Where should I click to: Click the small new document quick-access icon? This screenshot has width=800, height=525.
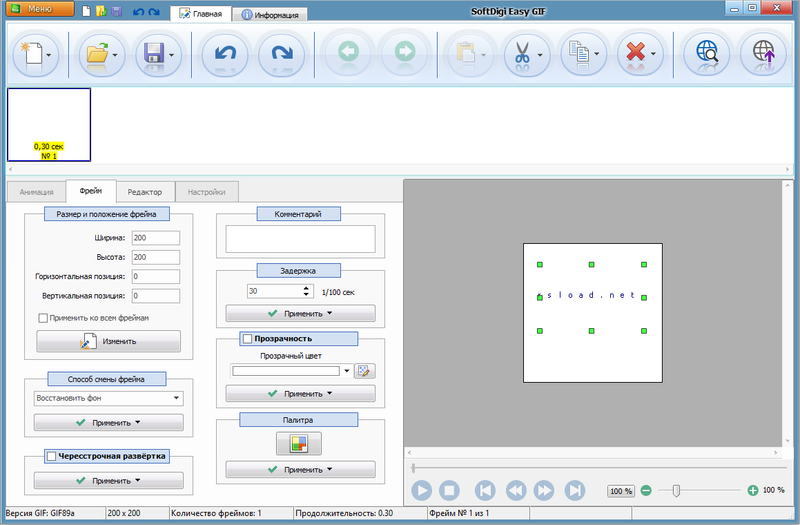click(87, 11)
